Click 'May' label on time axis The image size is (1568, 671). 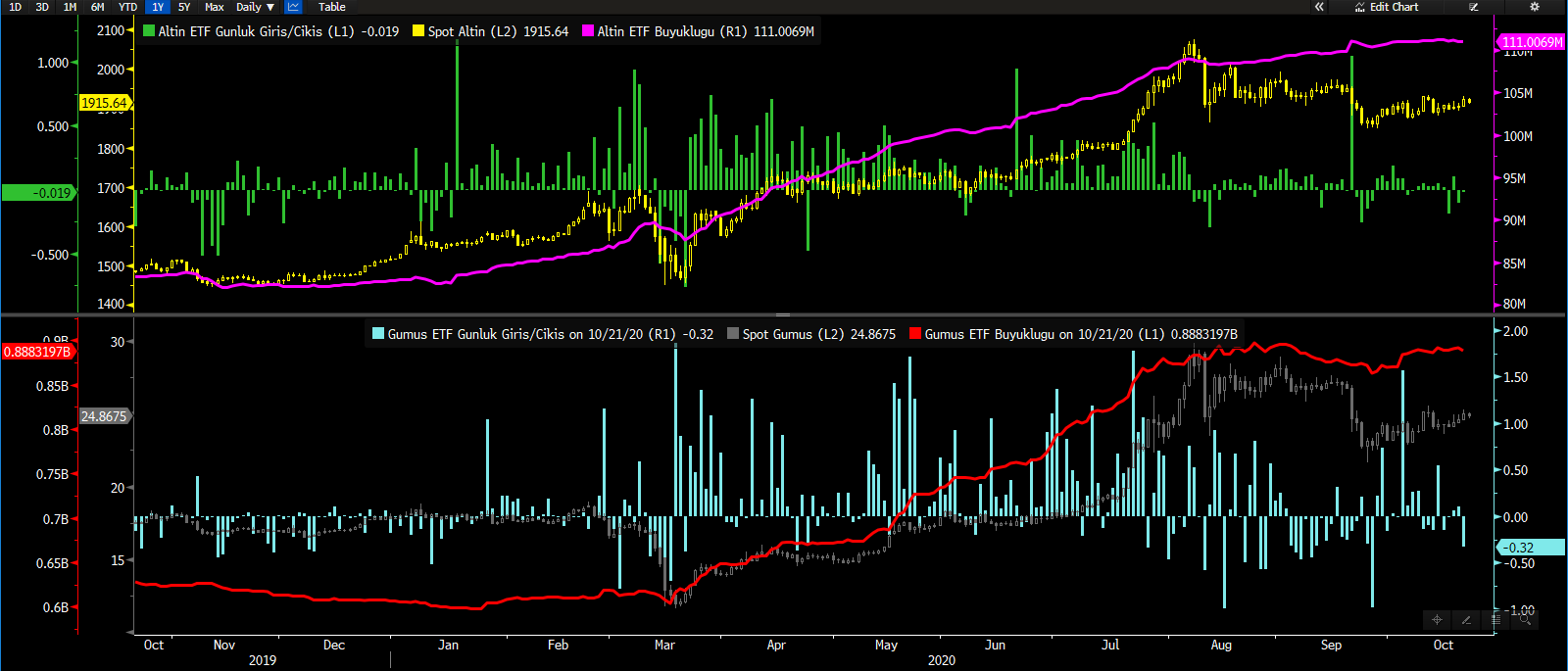coord(886,645)
